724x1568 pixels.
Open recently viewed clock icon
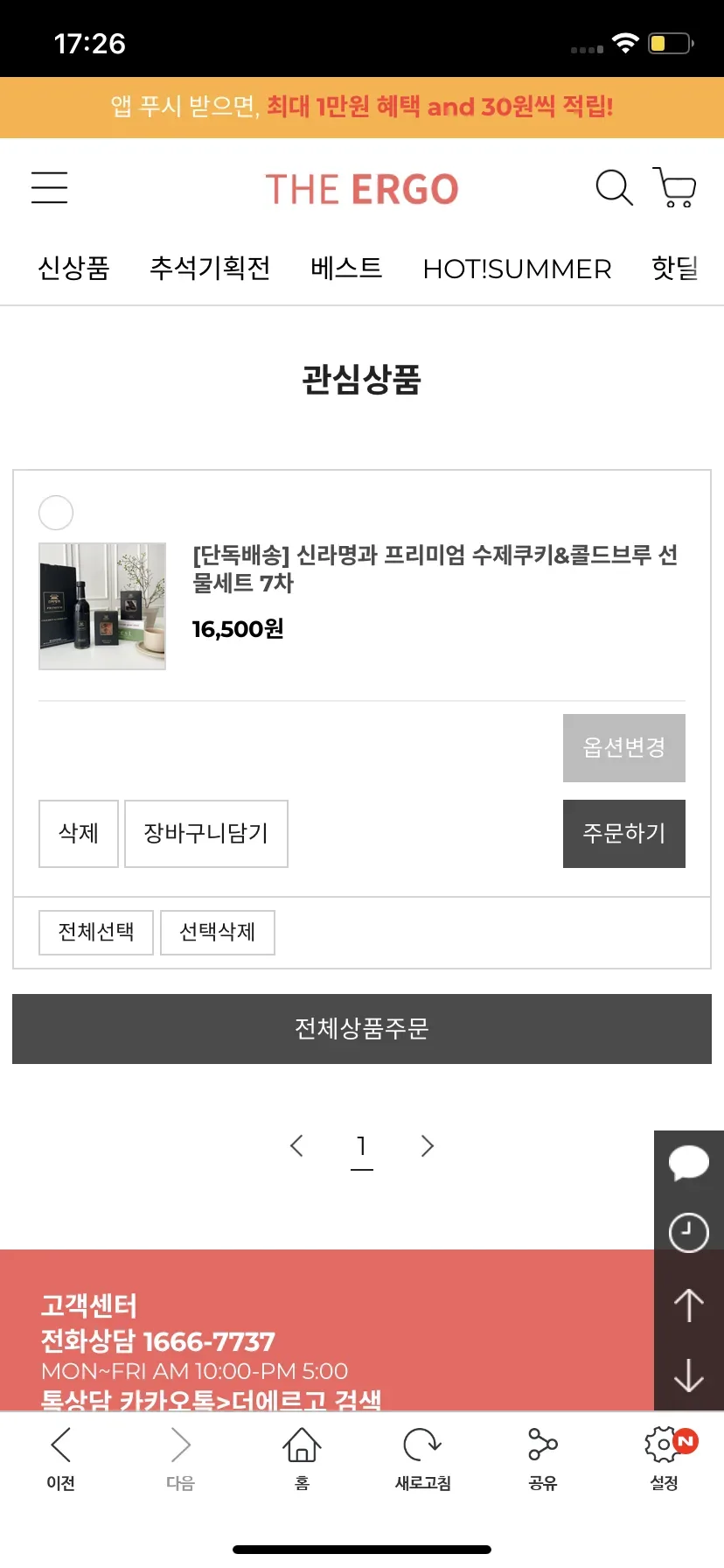689,1232
